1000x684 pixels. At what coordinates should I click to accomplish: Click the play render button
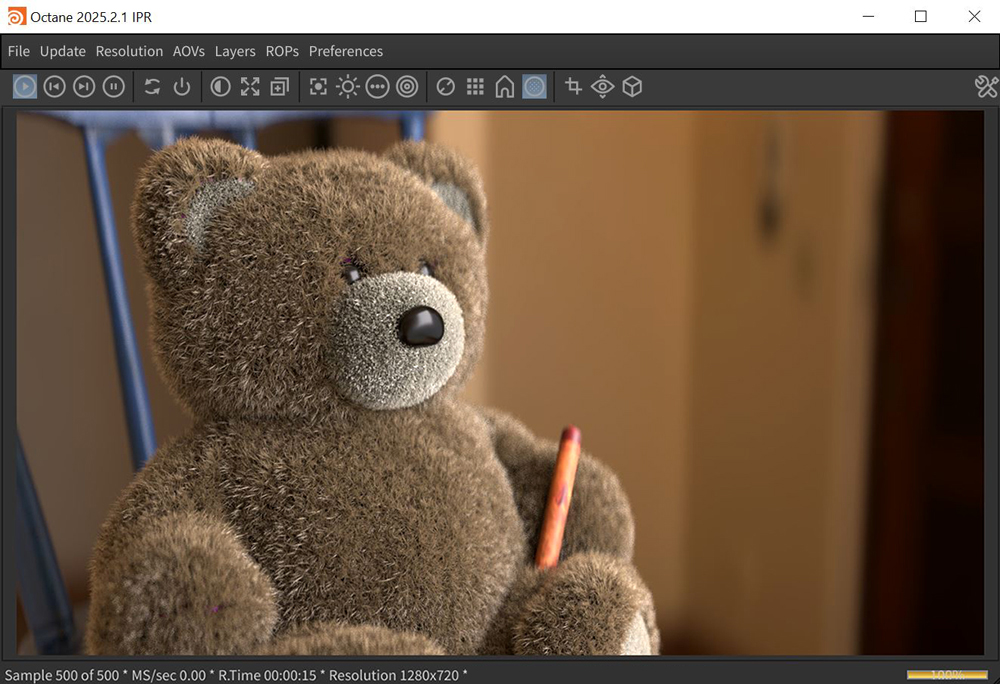tap(25, 87)
